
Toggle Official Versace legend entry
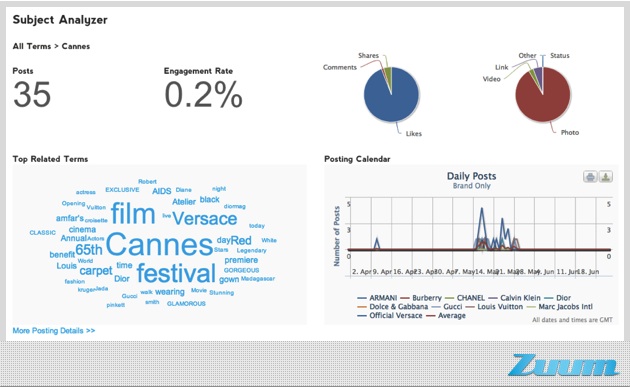click(x=390, y=315)
